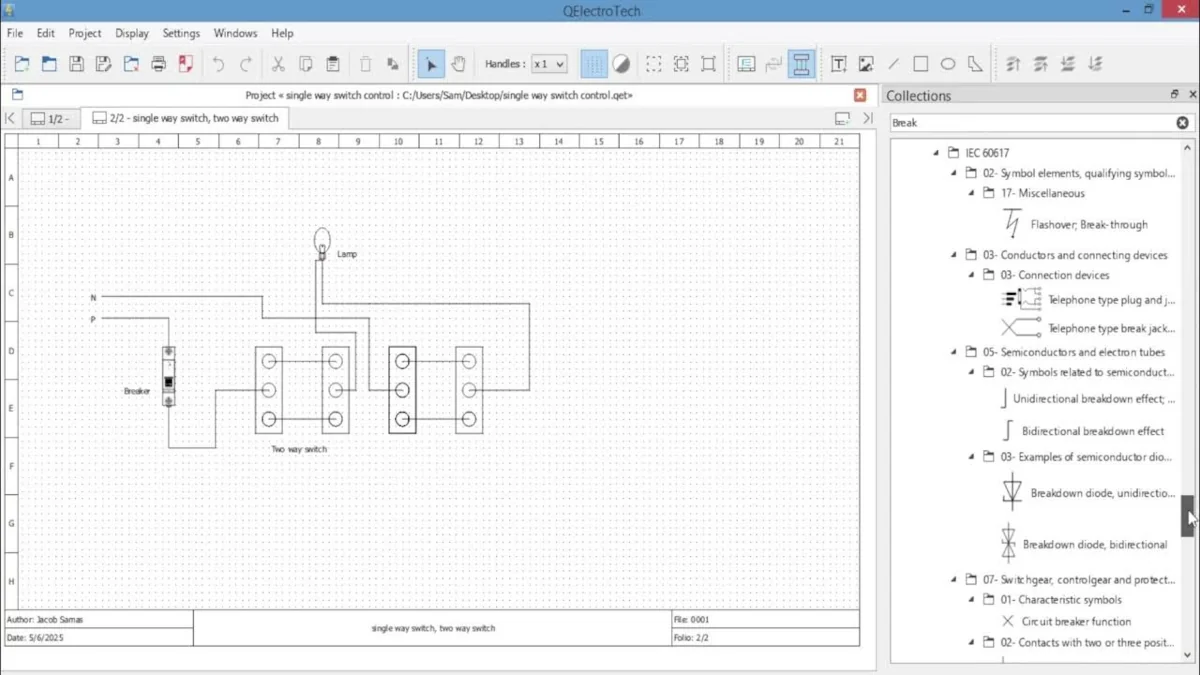The image size is (1200, 675).
Task: Toggle the diagram background color button
Action: (x=621, y=64)
